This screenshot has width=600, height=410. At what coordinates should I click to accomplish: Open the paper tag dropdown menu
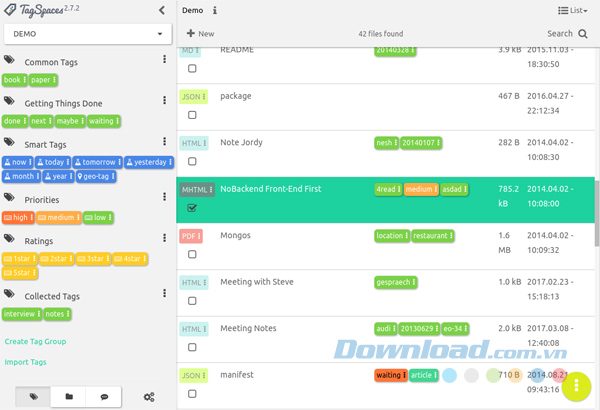[x=54, y=80]
